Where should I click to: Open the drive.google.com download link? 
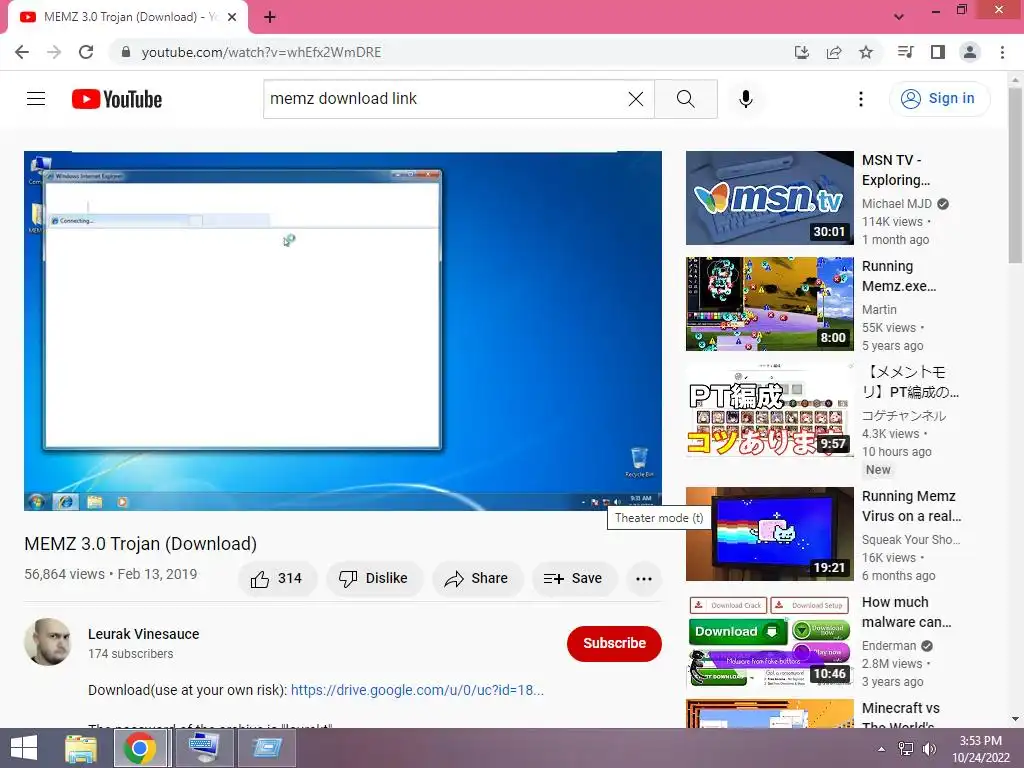pos(417,690)
